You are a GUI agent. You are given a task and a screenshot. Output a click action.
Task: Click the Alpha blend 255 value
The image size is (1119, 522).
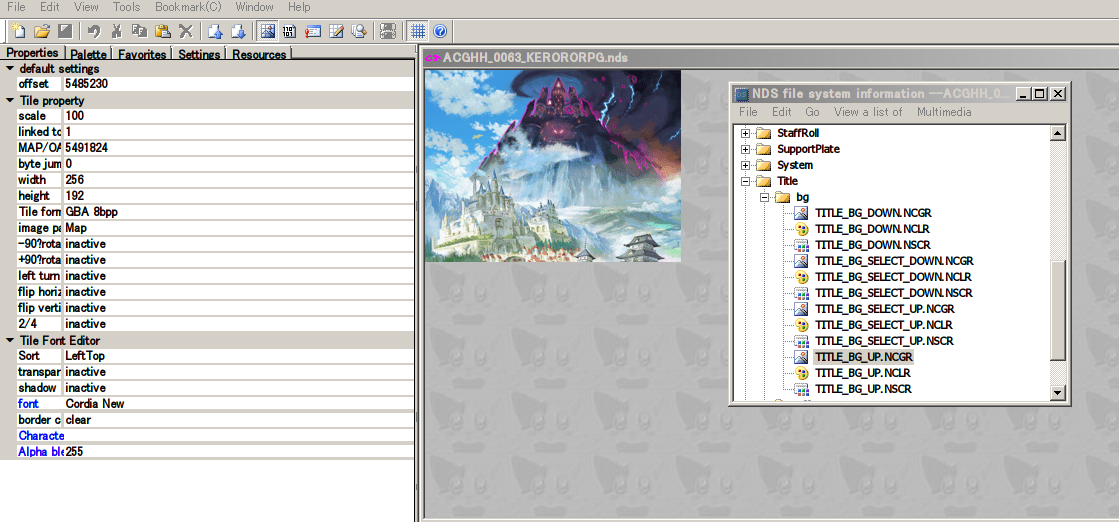pyautogui.click(x=238, y=452)
